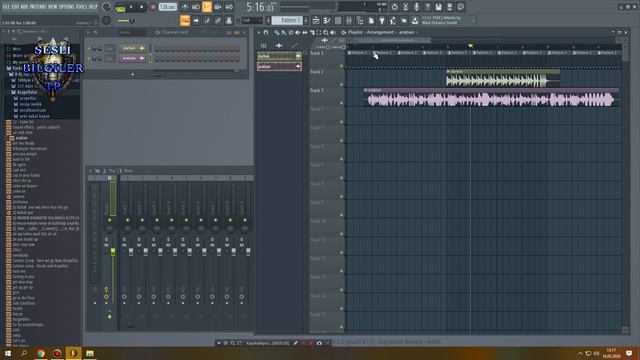The width and height of the screenshot is (640, 360).
Task: Toggle the typing keyboard to piano button
Action: click(184, 20)
